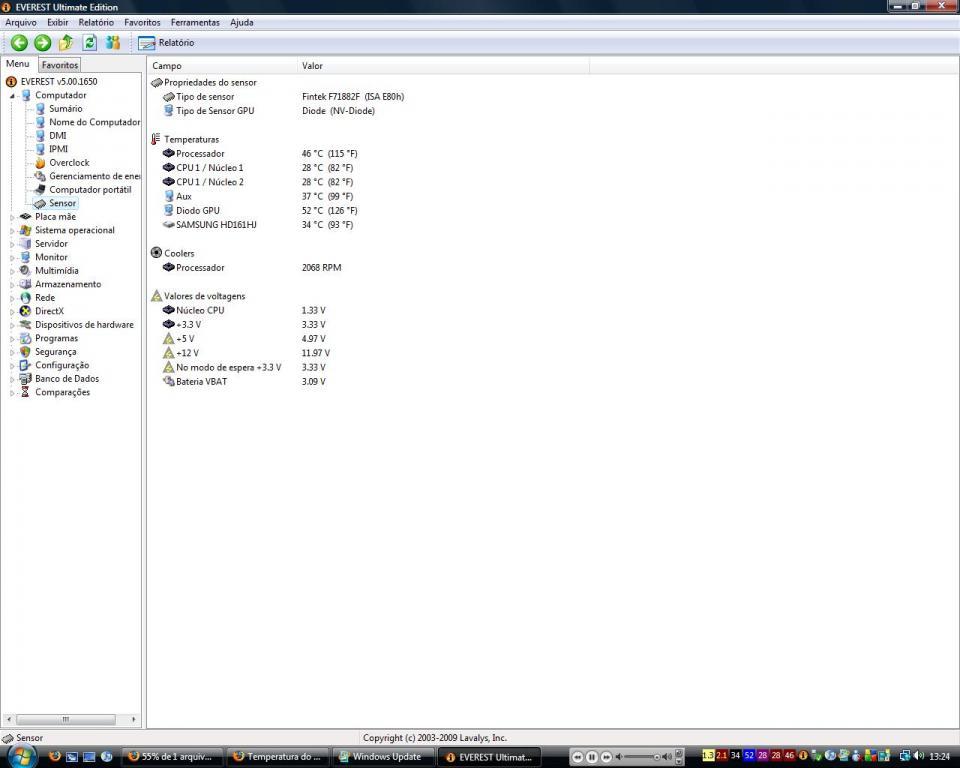Image resolution: width=960 pixels, height=768 pixels.
Task: Click the Bateria VBAT battery icon
Action: click(168, 382)
